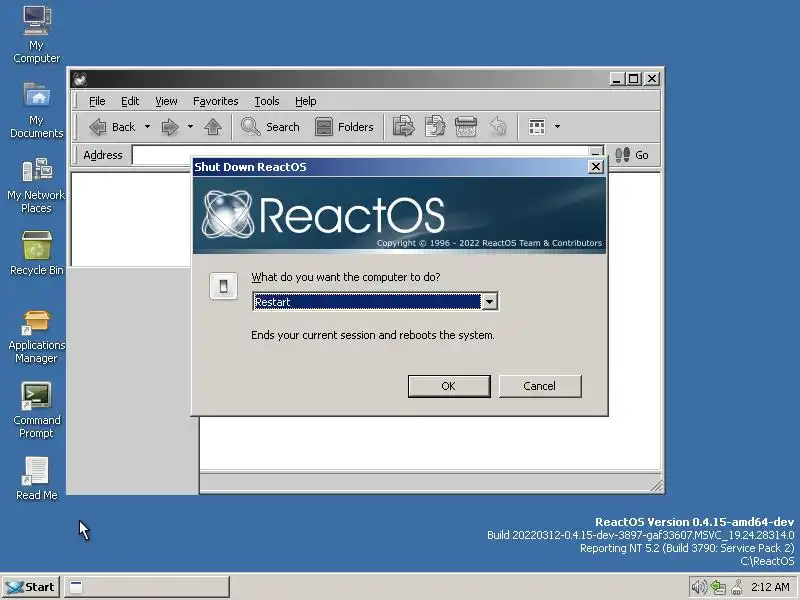The image size is (800, 600).
Task: Click into the Address bar field
Action: [x=361, y=155]
